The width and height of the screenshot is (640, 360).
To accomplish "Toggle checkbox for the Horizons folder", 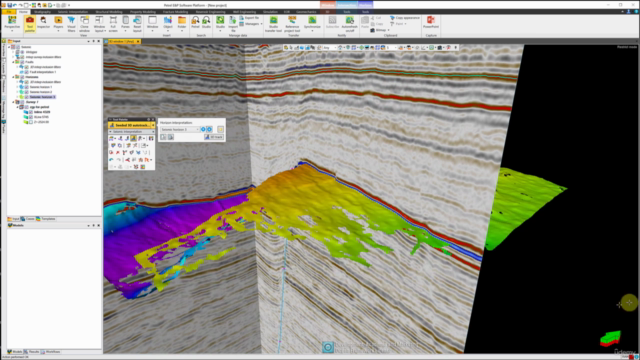I will (22, 77).
